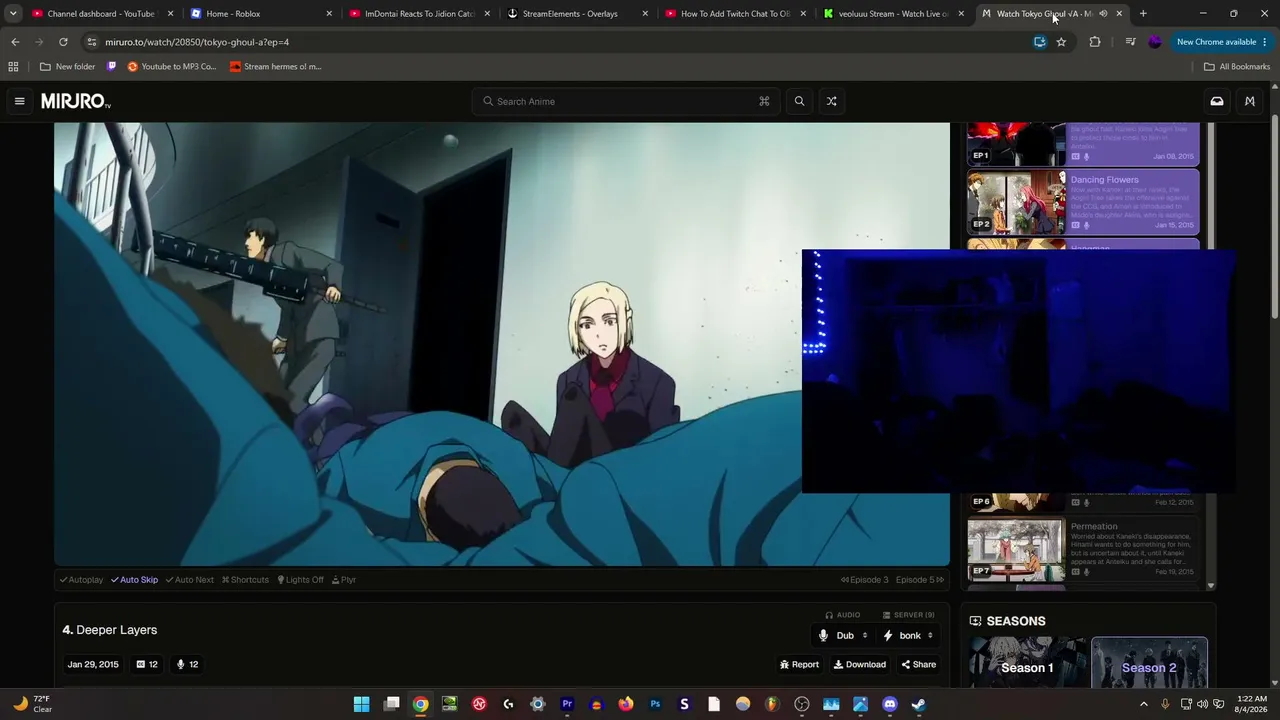Viewport: 1280px width, 720px height.
Task: Install the web app from address bar
Action: (1040, 42)
